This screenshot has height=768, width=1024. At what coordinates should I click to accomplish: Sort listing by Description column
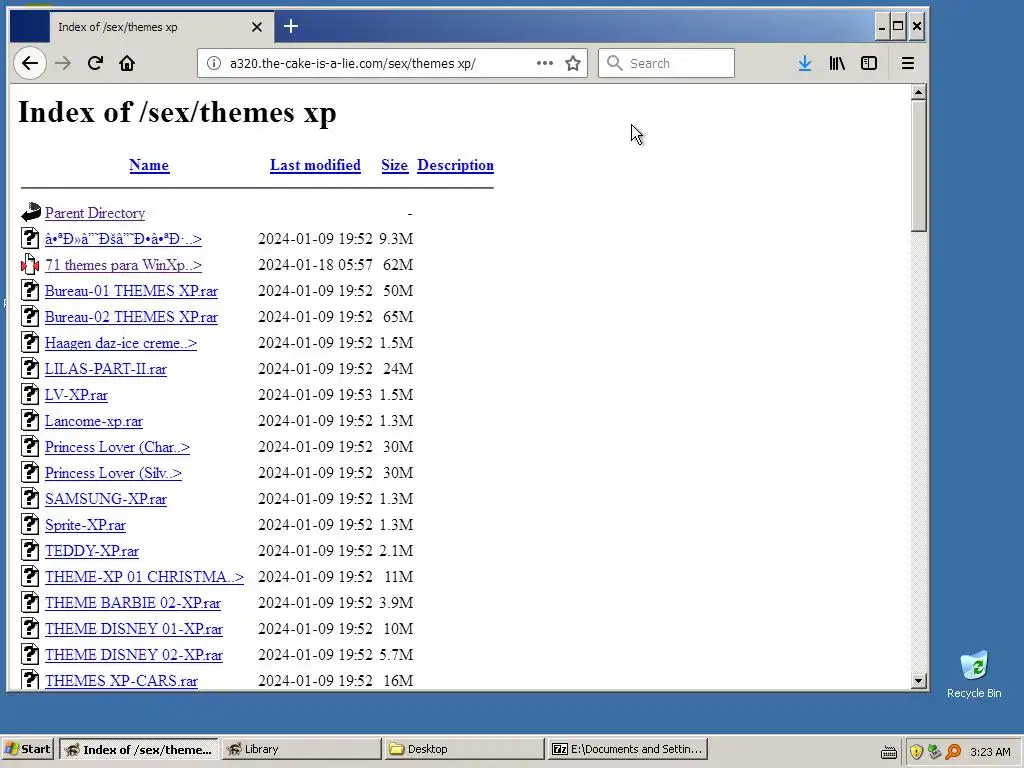point(455,165)
